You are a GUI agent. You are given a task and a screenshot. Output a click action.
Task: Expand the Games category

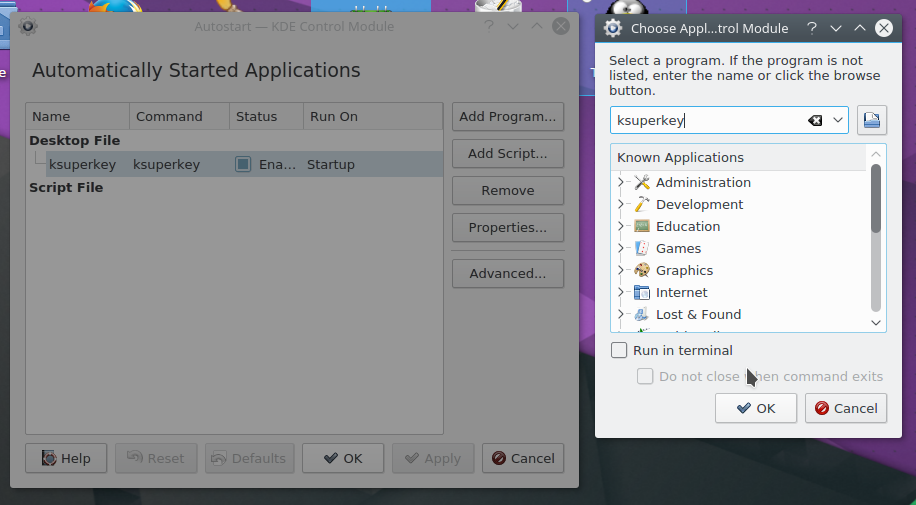click(x=620, y=248)
